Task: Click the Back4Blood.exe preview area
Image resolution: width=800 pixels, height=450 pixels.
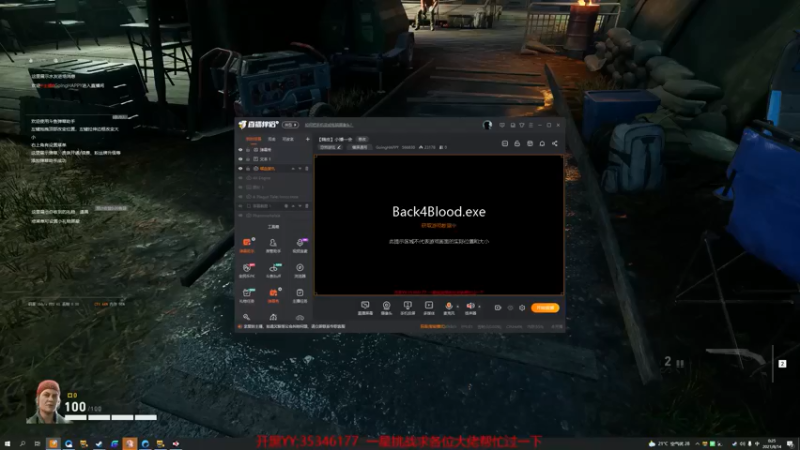Action: (x=439, y=225)
